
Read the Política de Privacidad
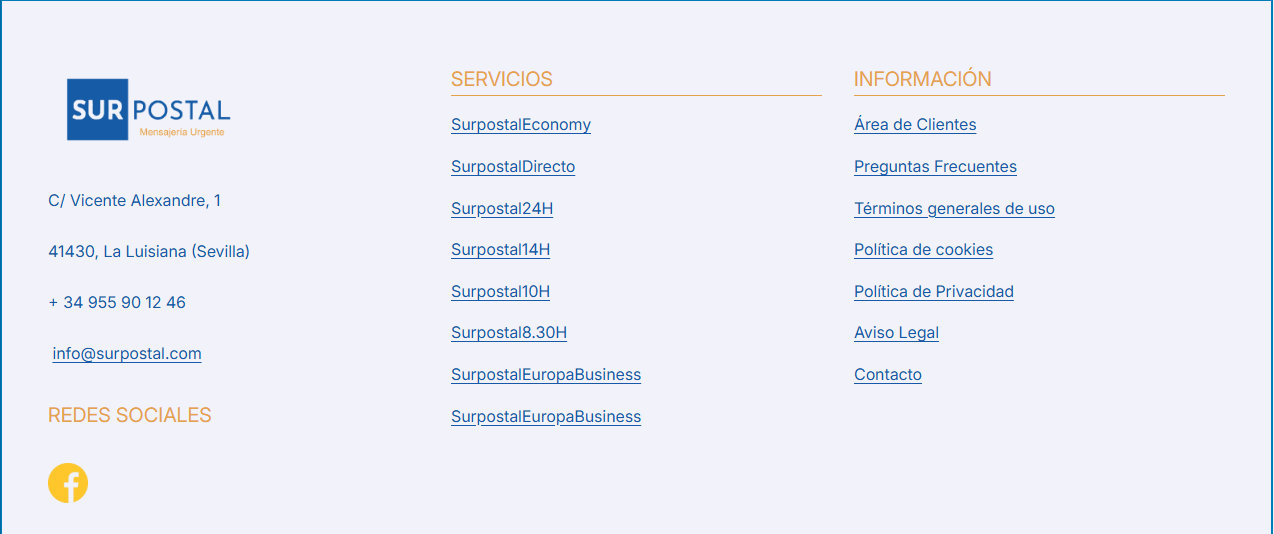coord(934,292)
